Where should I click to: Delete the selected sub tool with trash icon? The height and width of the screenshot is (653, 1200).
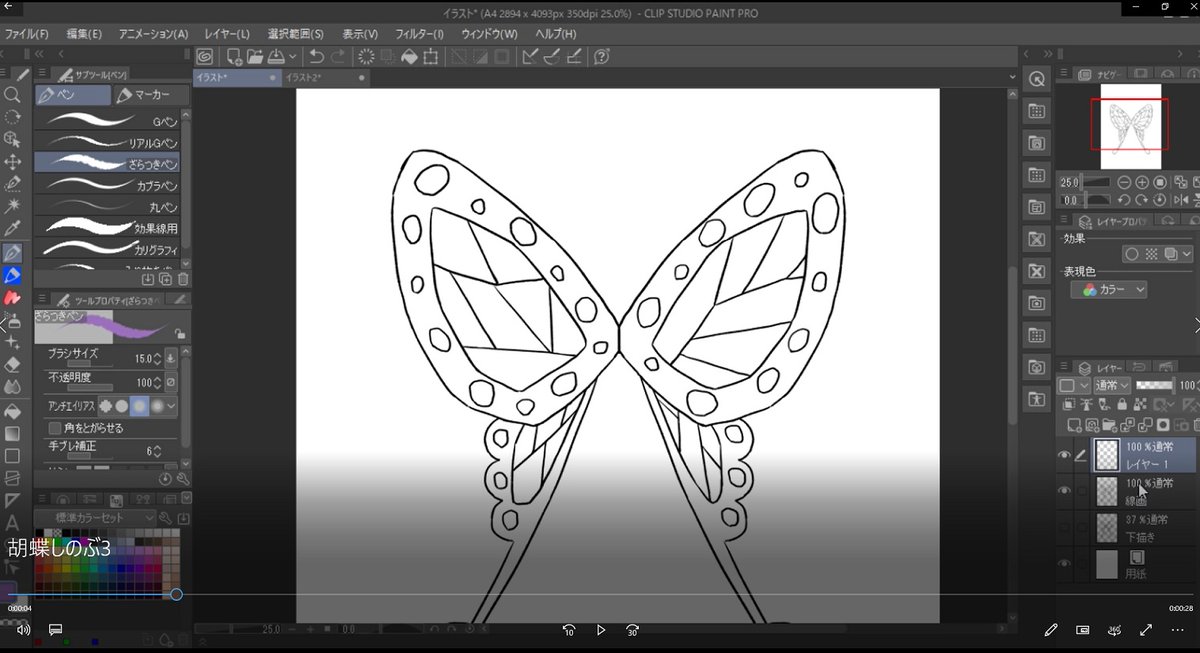(182, 279)
